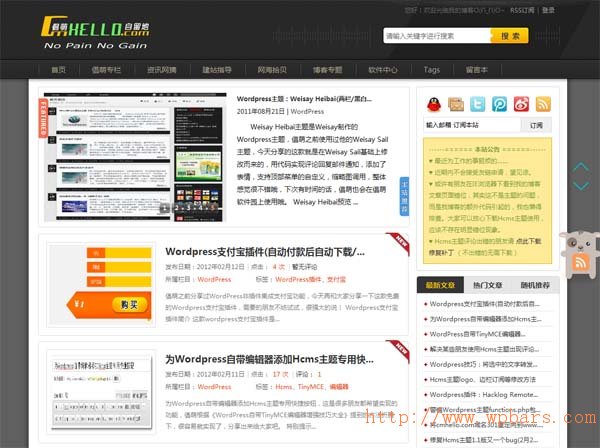Click the mascot holding the RSS icon
This screenshot has width=600, height=448.
(x=580, y=254)
